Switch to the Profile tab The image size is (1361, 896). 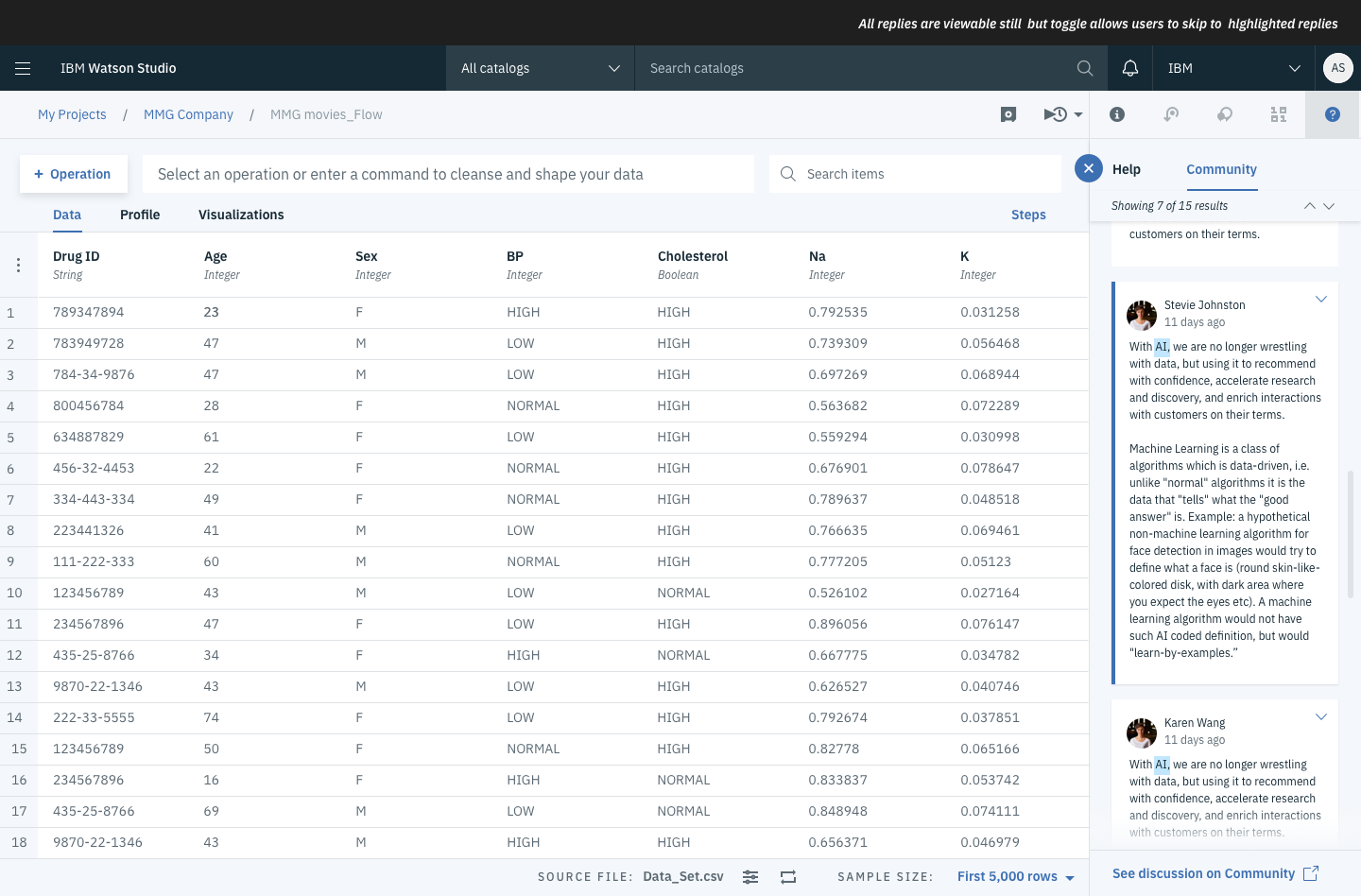coord(140,215)
